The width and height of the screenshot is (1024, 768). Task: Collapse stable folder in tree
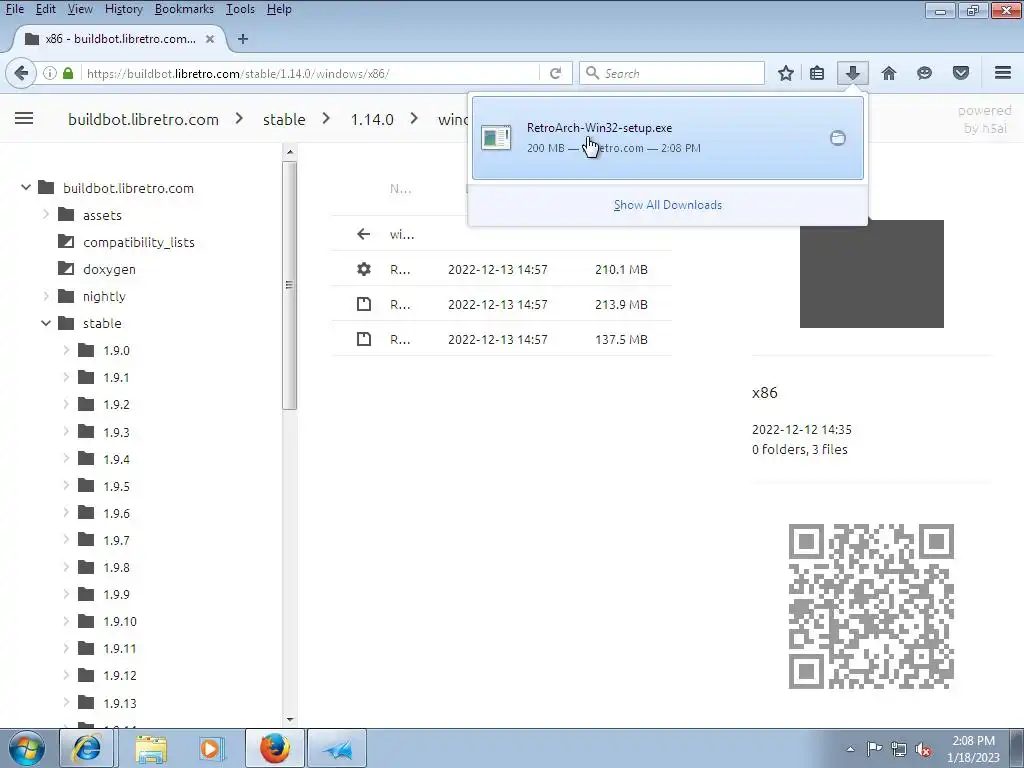tap(46, 323)
